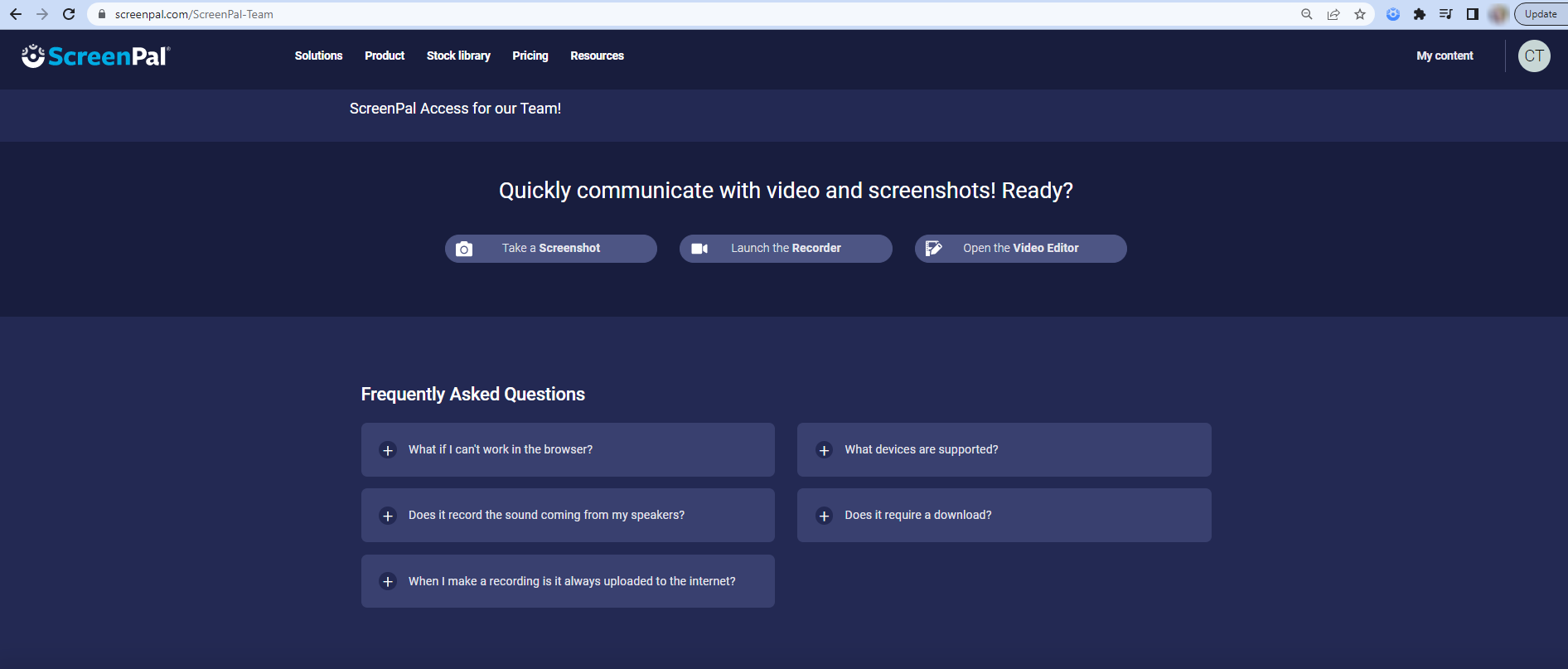This screenshot has height=669, width=1568.
Task: Open the CT user avatar menu
Action: click(1534, 56)
